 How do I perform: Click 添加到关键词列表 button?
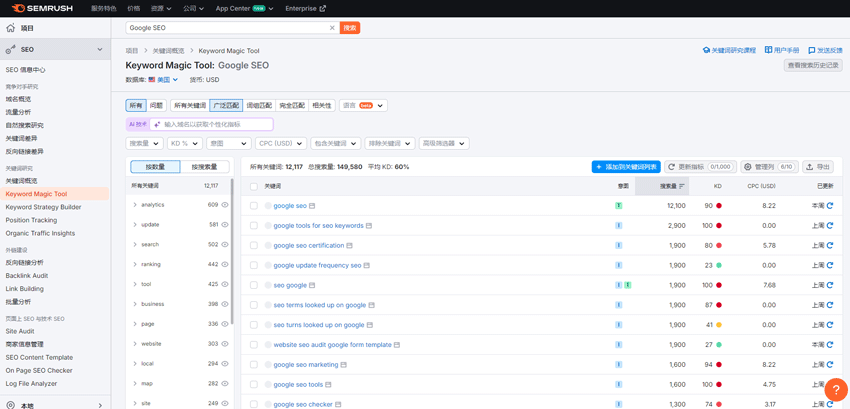pyautogui.click(x=626, y=167)
